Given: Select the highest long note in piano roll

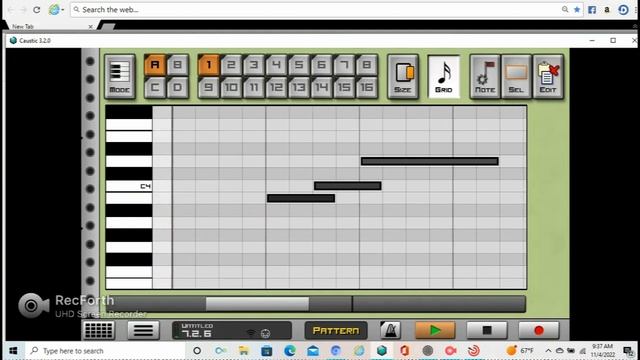Looking at the screenshot, I should tap(430, 161).
